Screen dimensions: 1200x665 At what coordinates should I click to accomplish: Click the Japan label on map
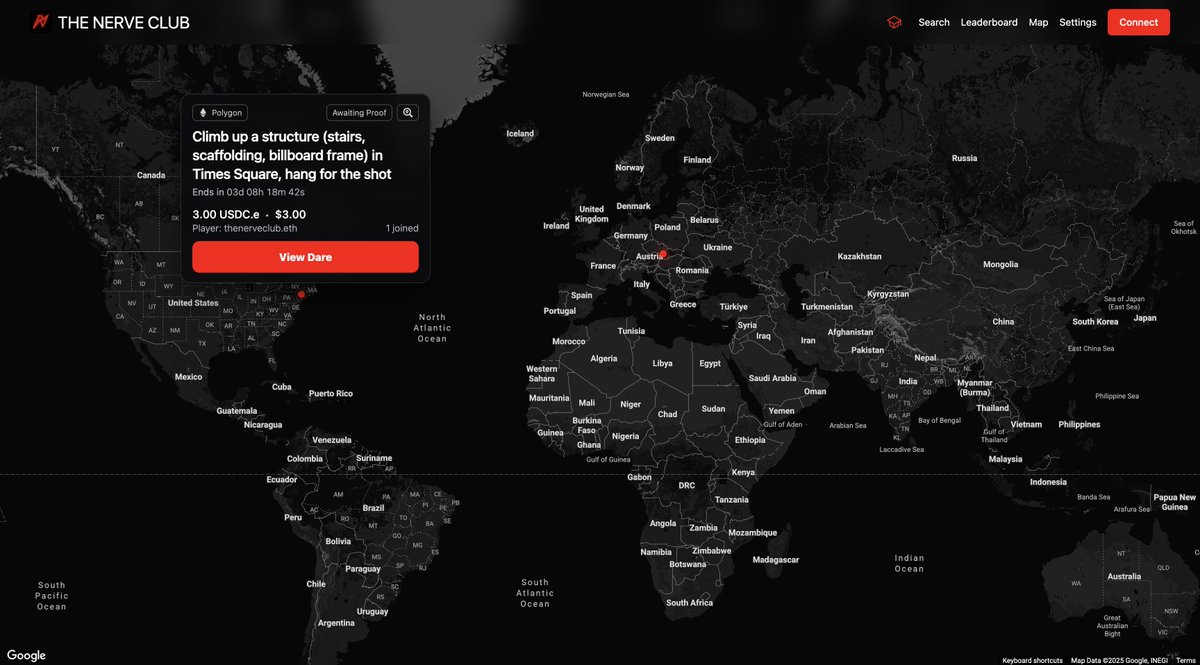pos(1145,318)
